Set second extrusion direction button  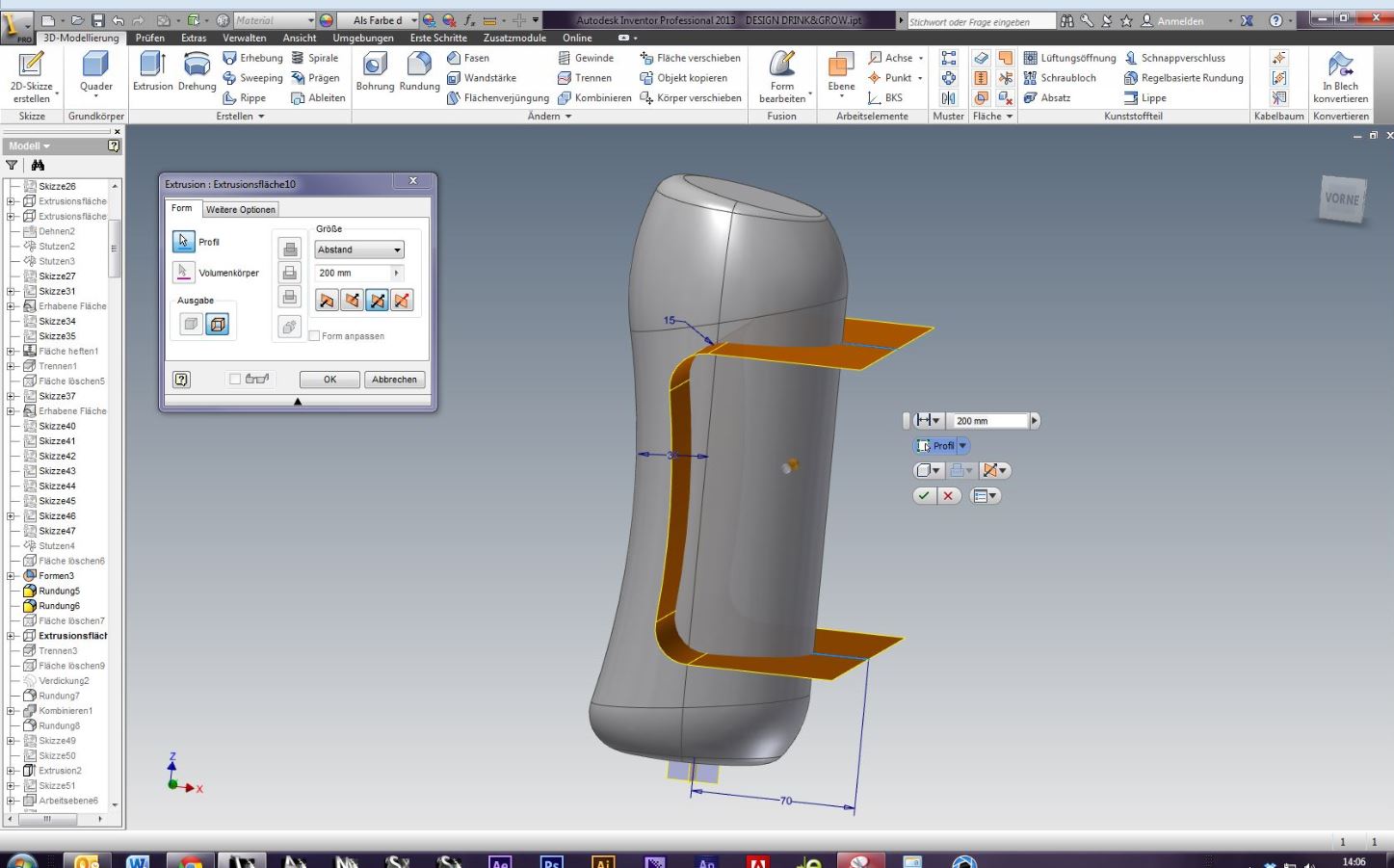(352, 301)
